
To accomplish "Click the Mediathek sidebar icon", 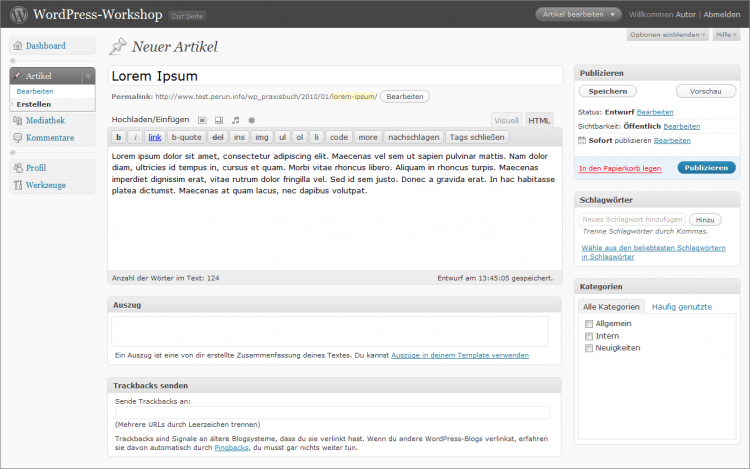I will pyautogui.click(x=18, y=120).
